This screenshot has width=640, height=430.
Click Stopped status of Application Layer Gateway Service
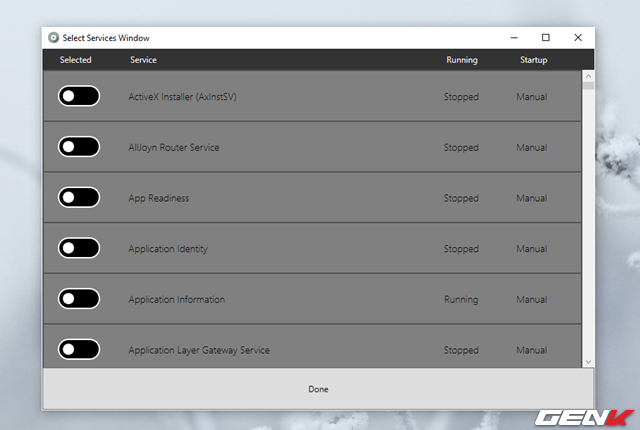[x=461, y=350]
